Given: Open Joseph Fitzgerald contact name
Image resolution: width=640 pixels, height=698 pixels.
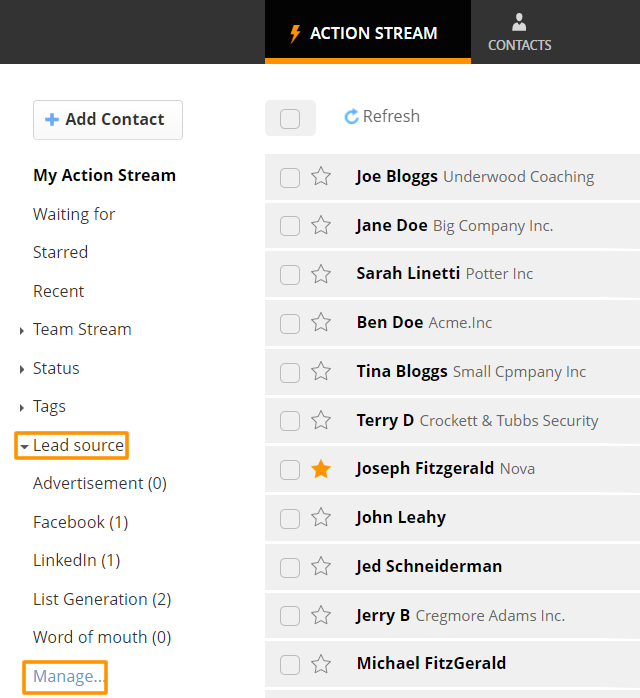Looking at the screenshot, I should click(x=425, y=469).
